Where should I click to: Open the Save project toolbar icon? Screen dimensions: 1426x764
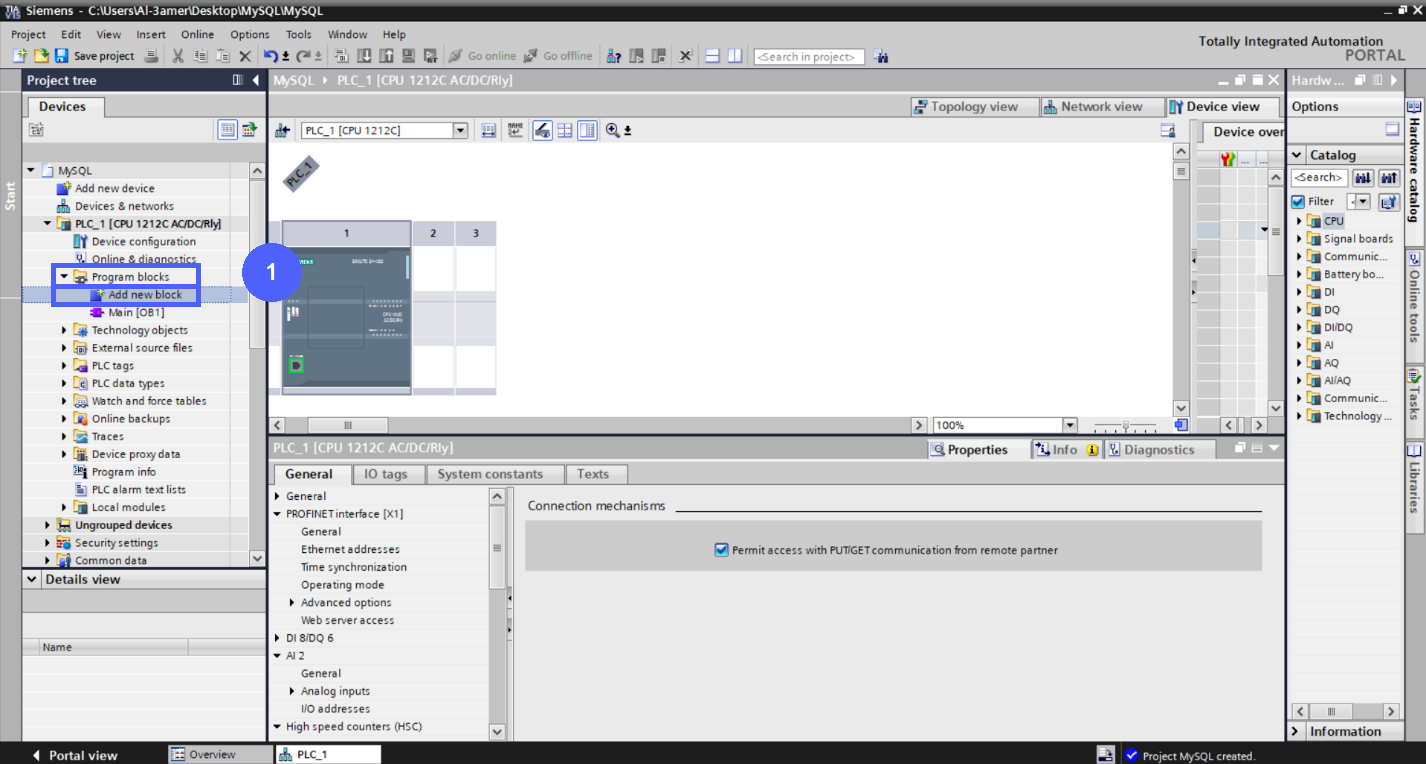(62, 56)
